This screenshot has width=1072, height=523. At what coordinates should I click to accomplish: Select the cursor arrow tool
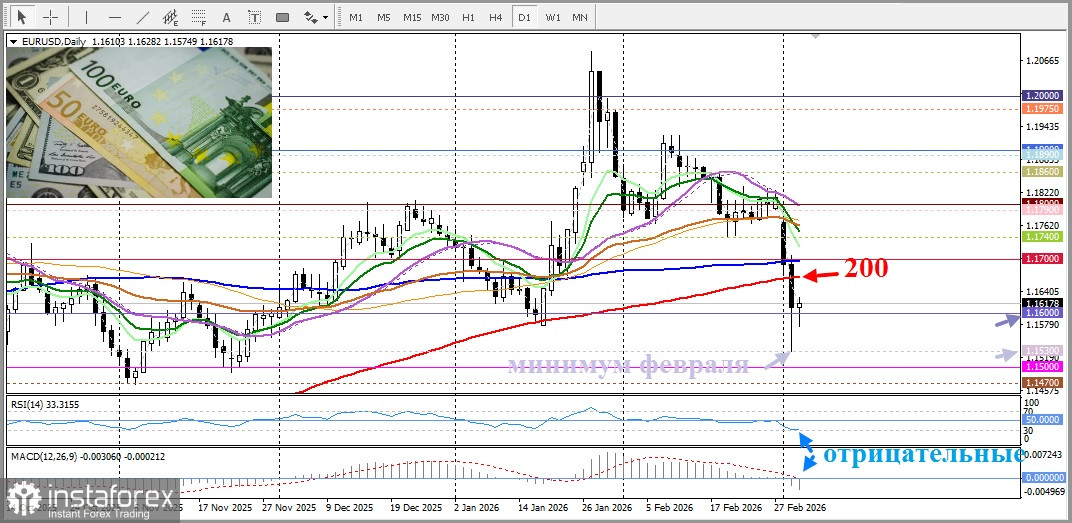coord(23,17)
